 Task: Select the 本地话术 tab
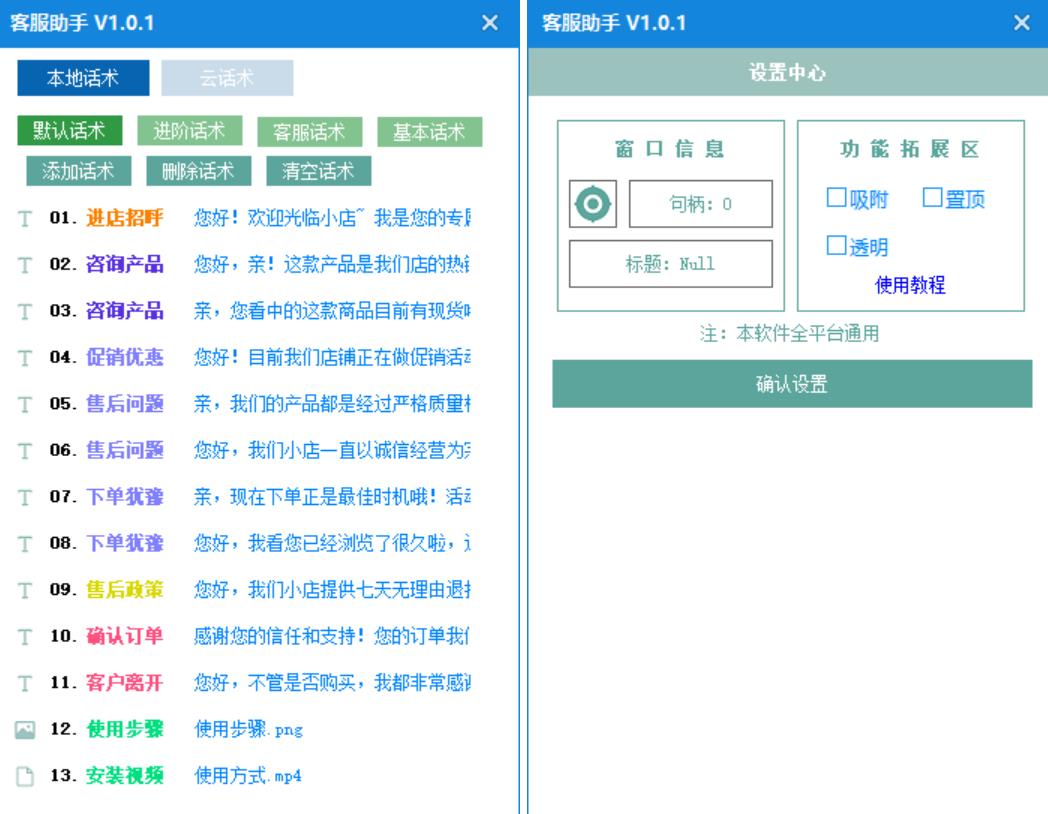tap(83, 78)
